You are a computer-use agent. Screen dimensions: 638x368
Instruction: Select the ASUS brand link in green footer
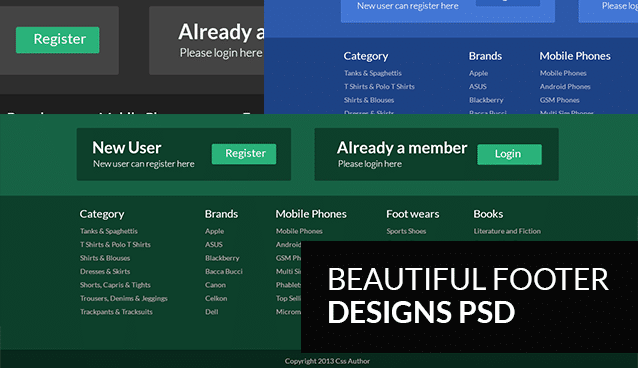tap(214, 244)
